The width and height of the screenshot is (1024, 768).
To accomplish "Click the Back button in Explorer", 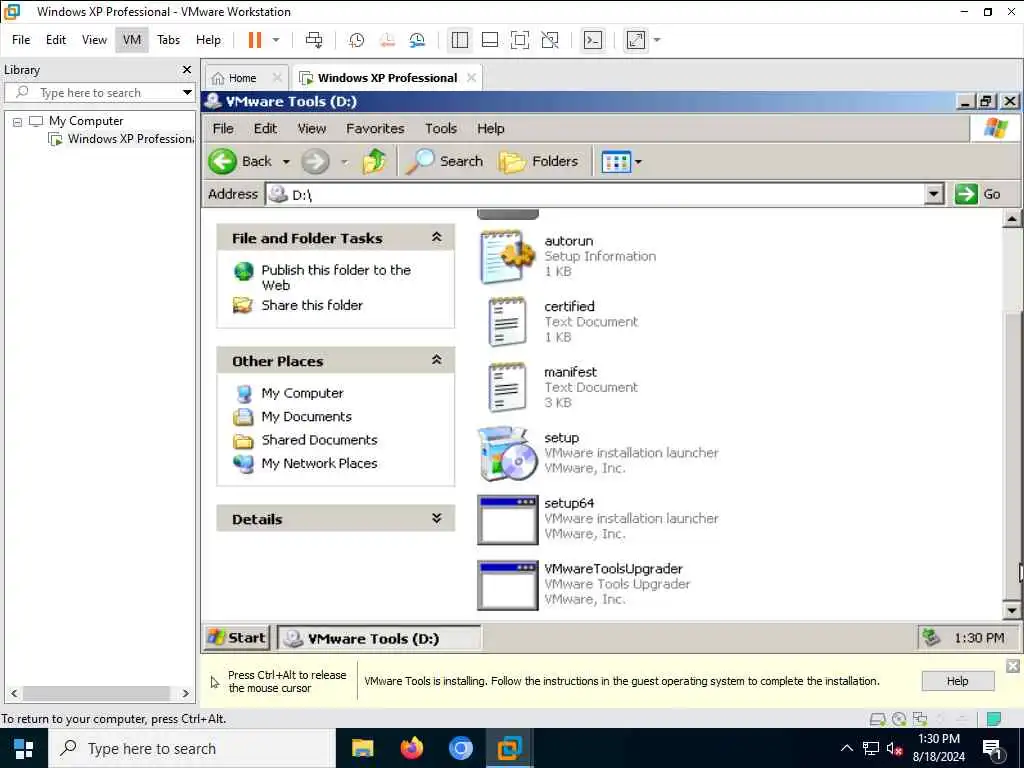I will 240,161.
